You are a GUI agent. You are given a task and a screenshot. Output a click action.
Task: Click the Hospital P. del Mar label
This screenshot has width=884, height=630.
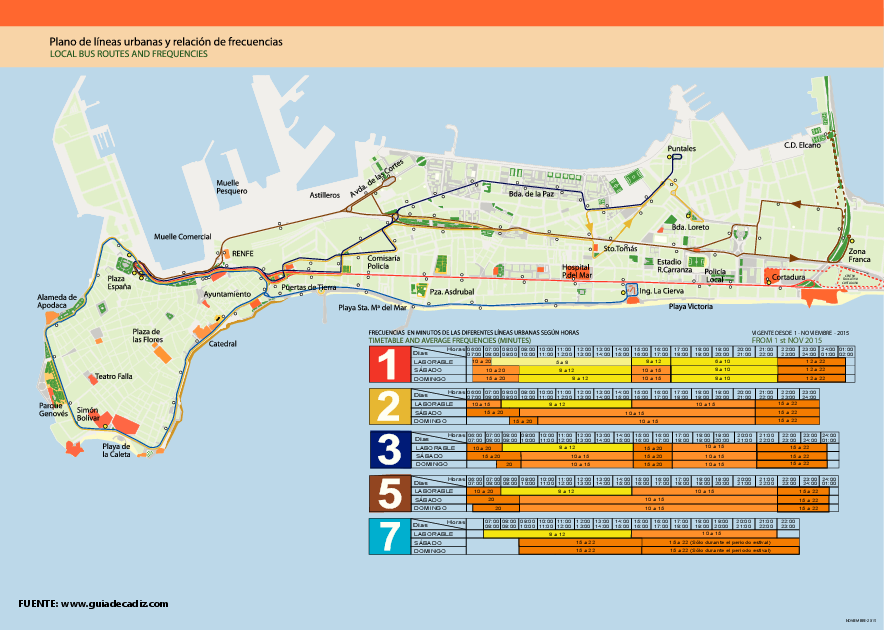pyautogui.click(x=577, y=272)
